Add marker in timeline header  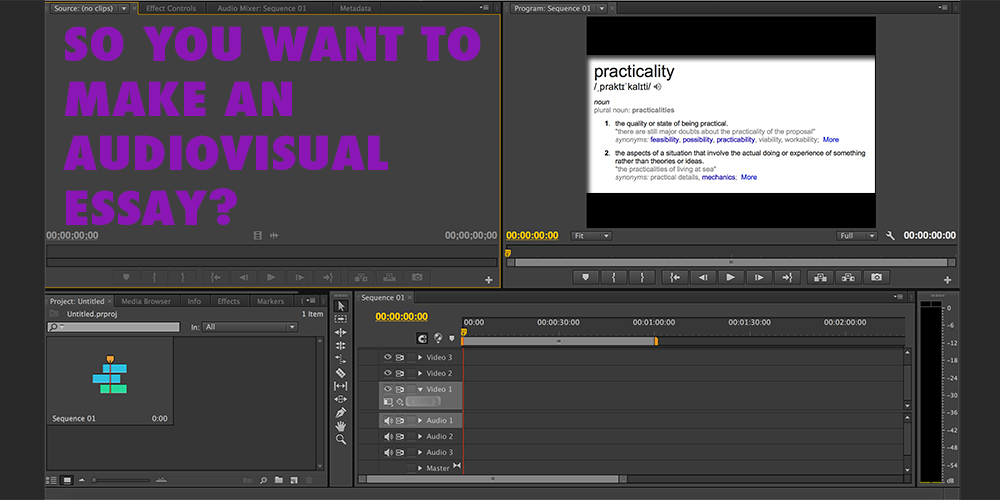(452, 338)
